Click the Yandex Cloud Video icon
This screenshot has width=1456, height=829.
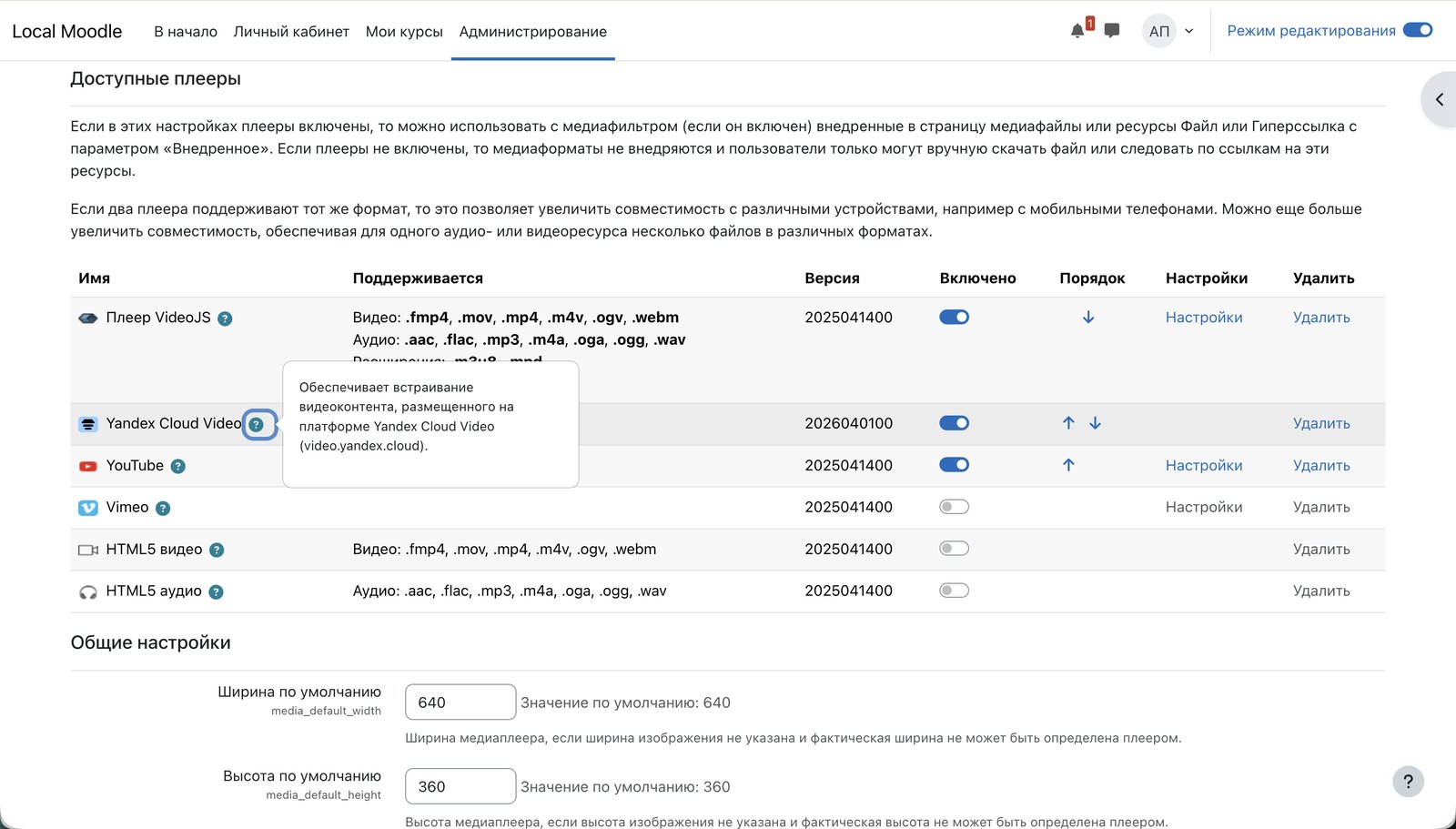pos(88,424)
